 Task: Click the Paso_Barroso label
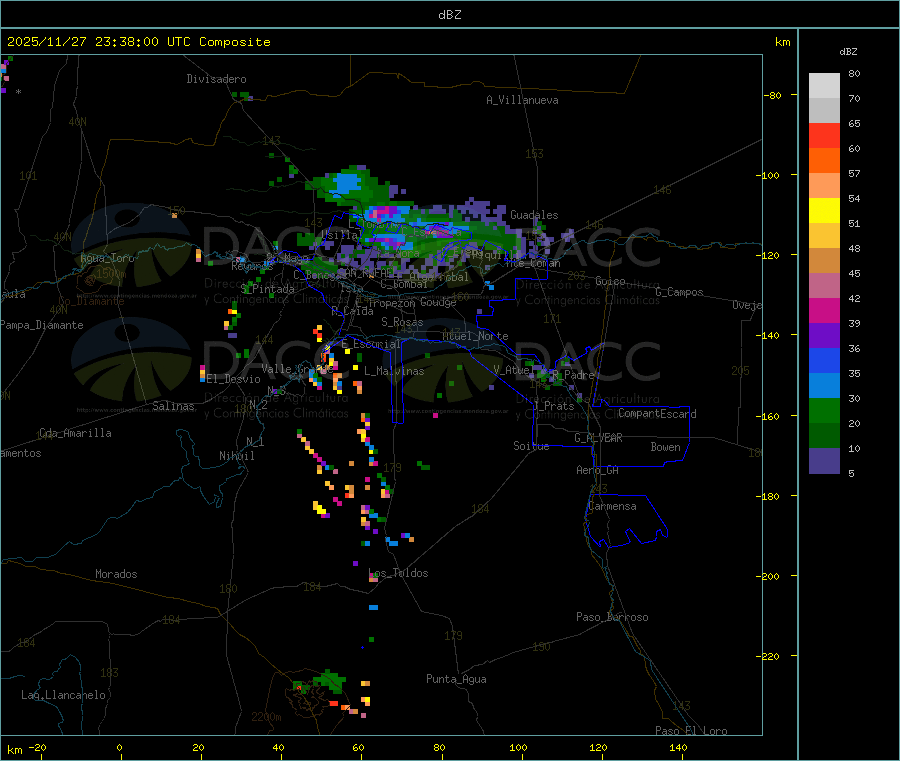612,617
